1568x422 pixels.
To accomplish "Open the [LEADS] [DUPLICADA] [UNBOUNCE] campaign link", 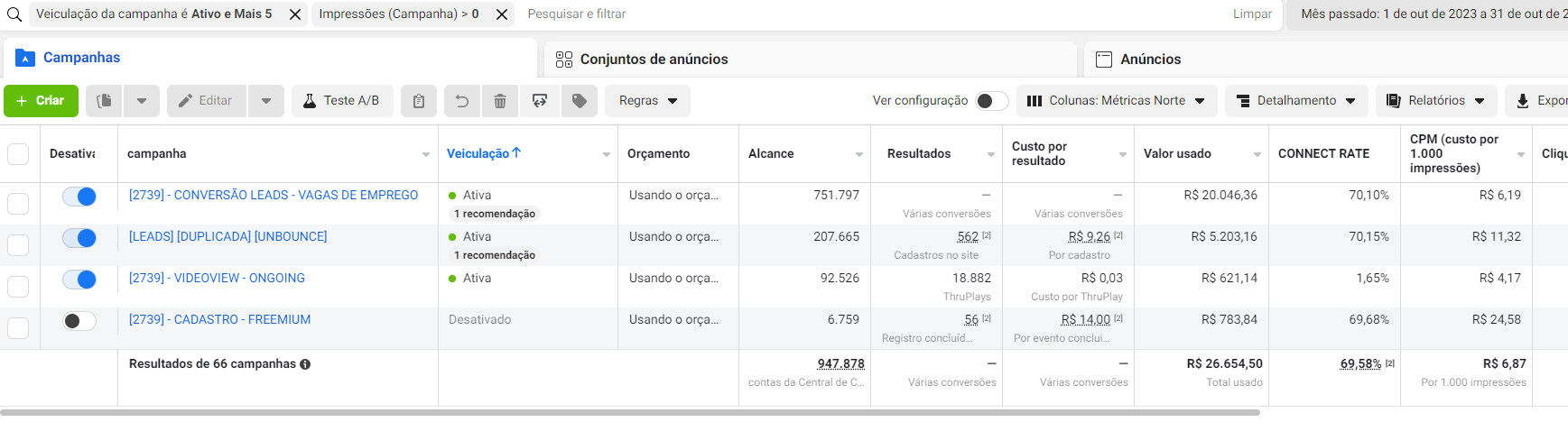I will point(227,236).
